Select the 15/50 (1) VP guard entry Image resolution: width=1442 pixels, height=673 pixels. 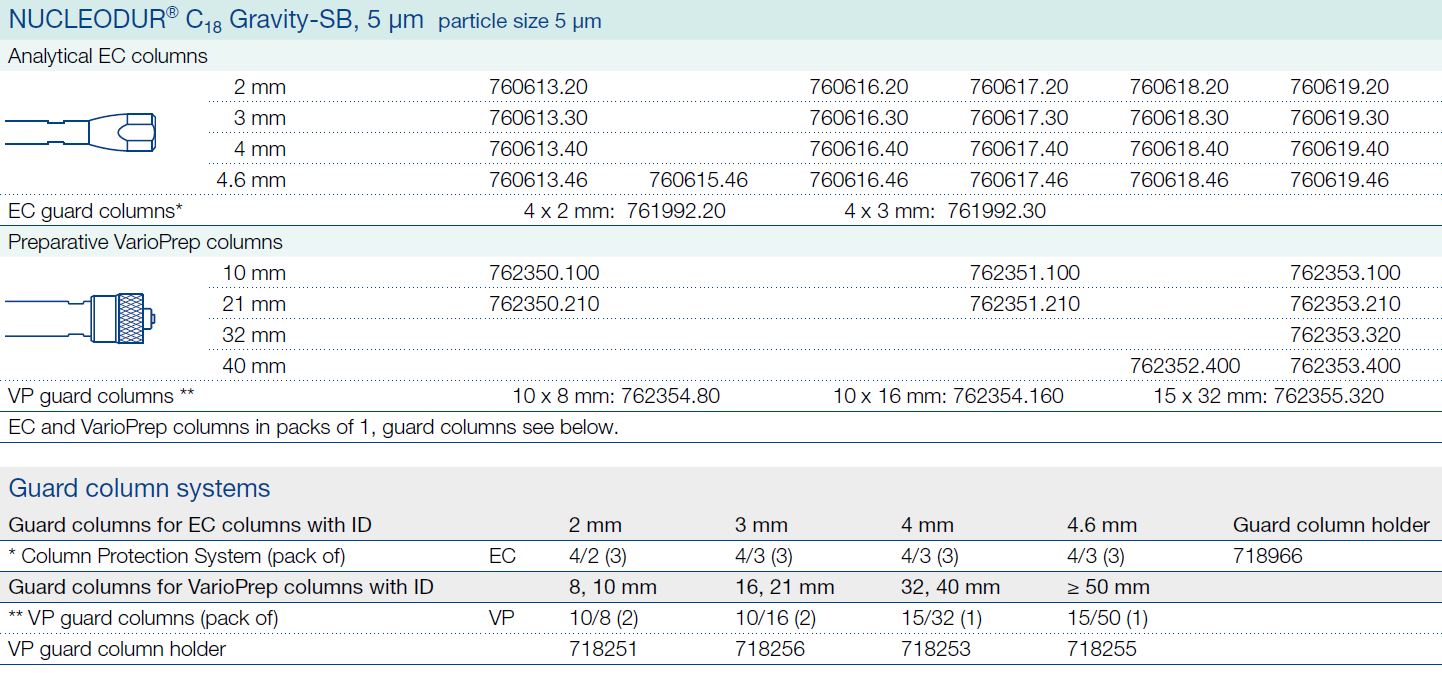(1107, 618)
